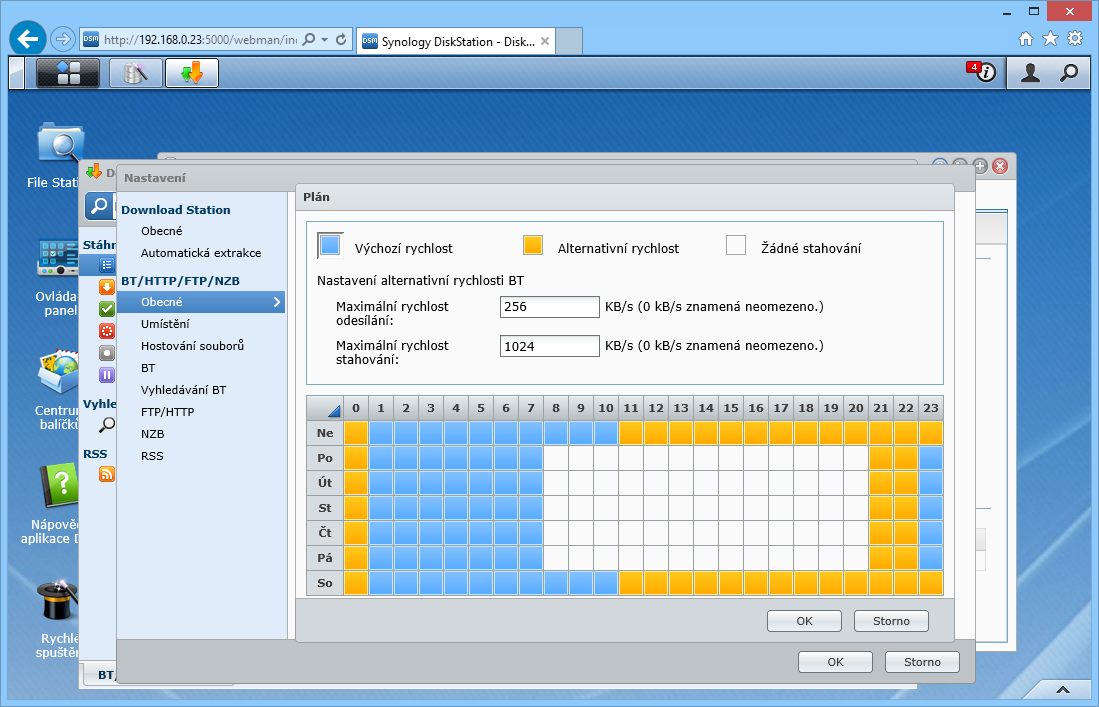
Task: Open the Vyhledávání BT settings section
Action: pos(183,390)
